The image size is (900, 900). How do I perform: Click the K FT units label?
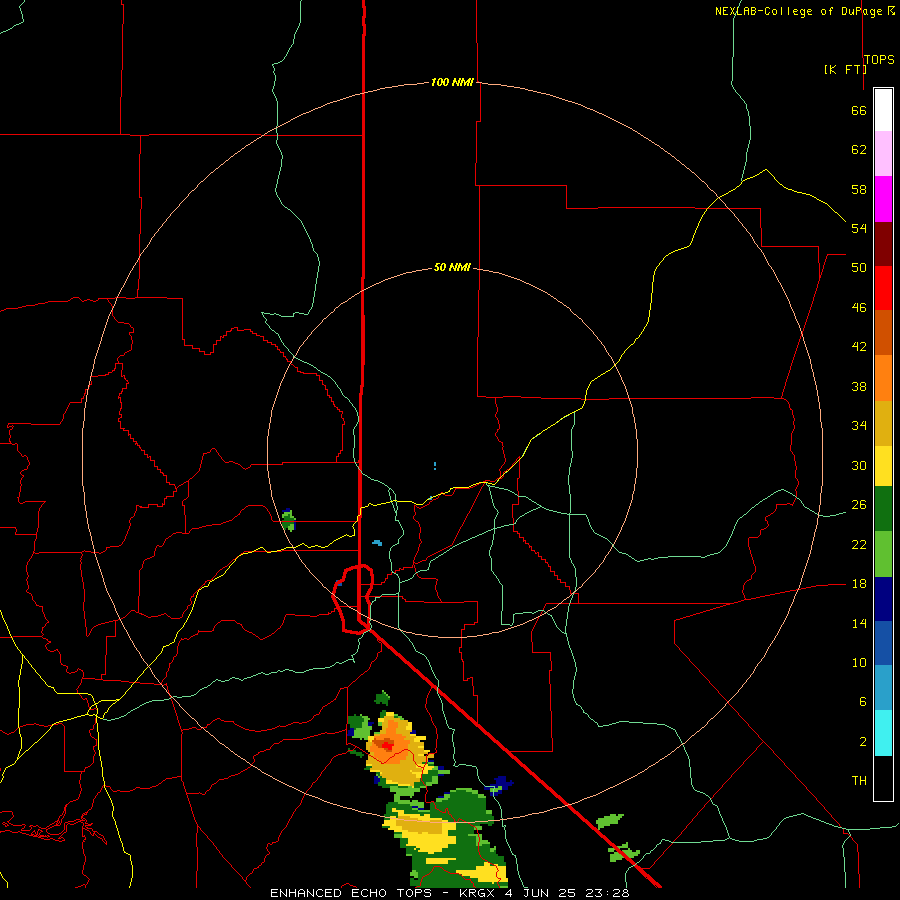[845, 69]
